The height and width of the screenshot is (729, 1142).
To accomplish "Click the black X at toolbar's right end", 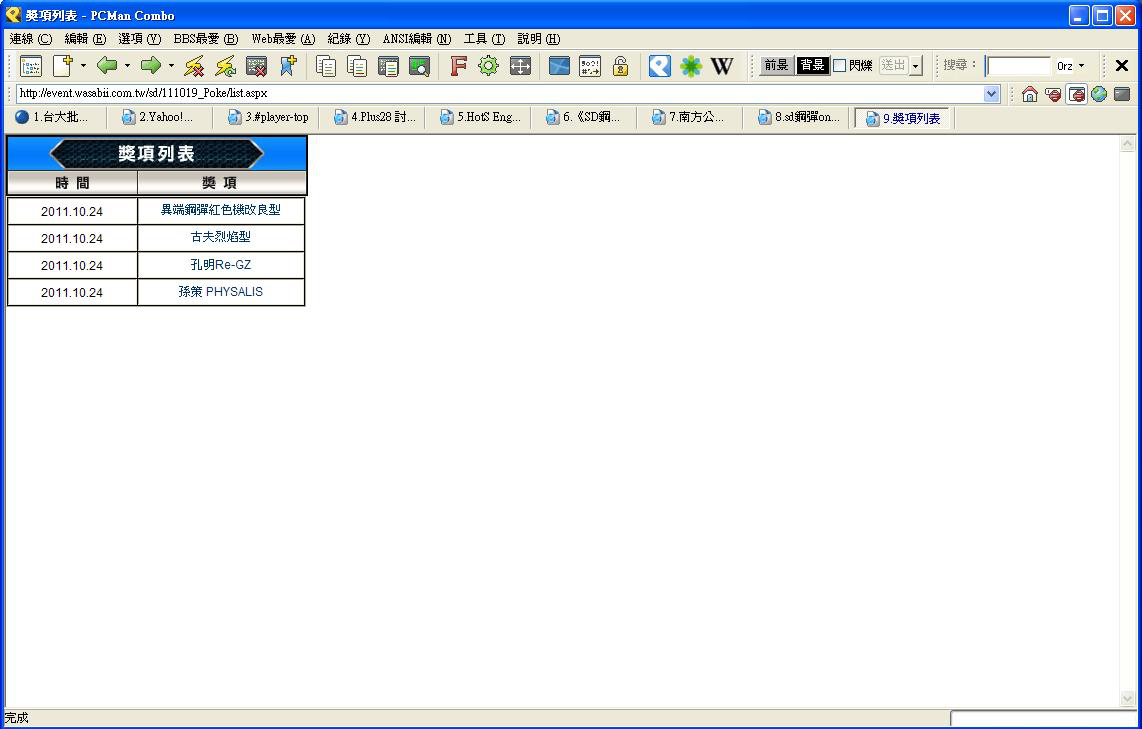I will coord(1122,66).
